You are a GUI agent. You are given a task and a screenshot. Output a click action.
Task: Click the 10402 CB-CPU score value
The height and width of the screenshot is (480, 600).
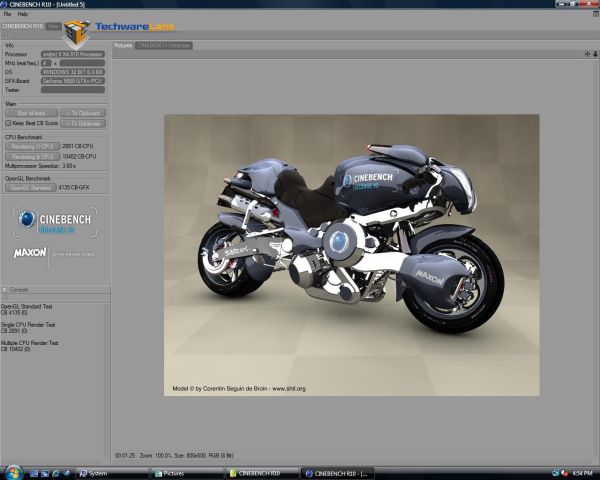(79, 157)
